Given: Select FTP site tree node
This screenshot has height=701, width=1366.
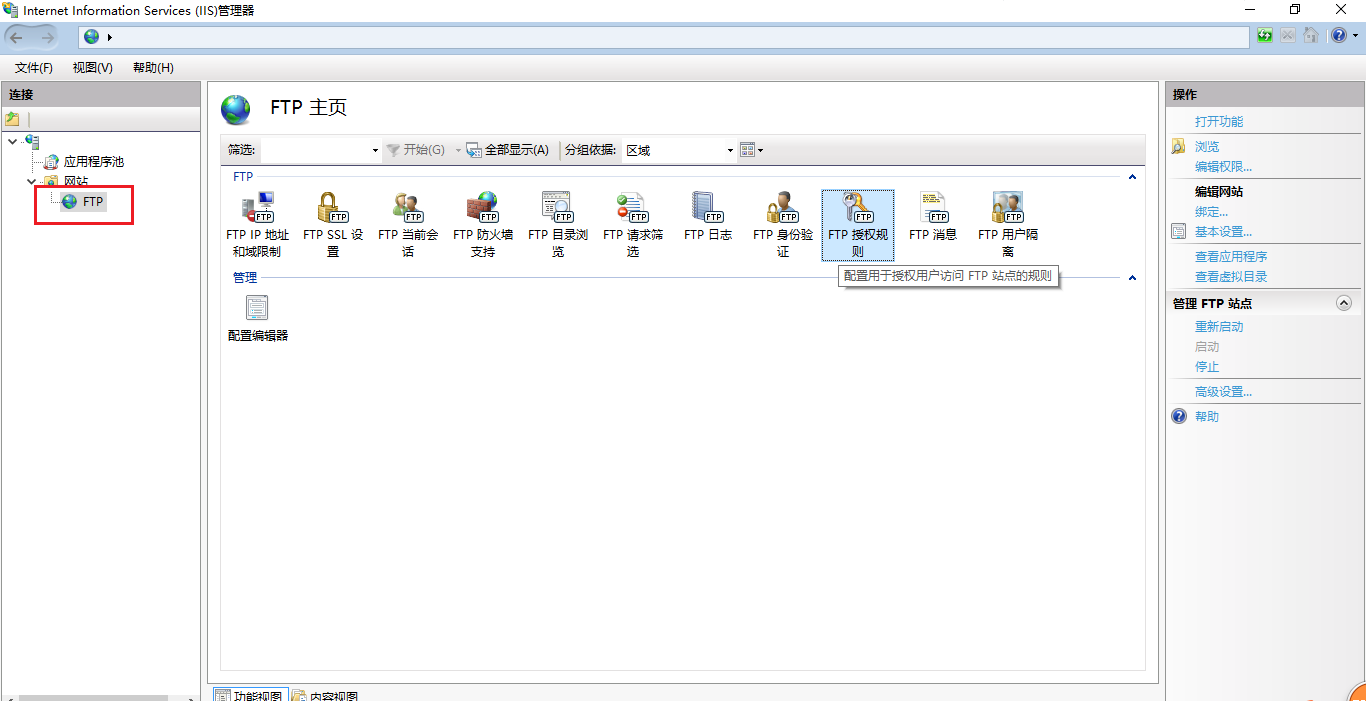Looking at the screenshot, I should [93, 202].
